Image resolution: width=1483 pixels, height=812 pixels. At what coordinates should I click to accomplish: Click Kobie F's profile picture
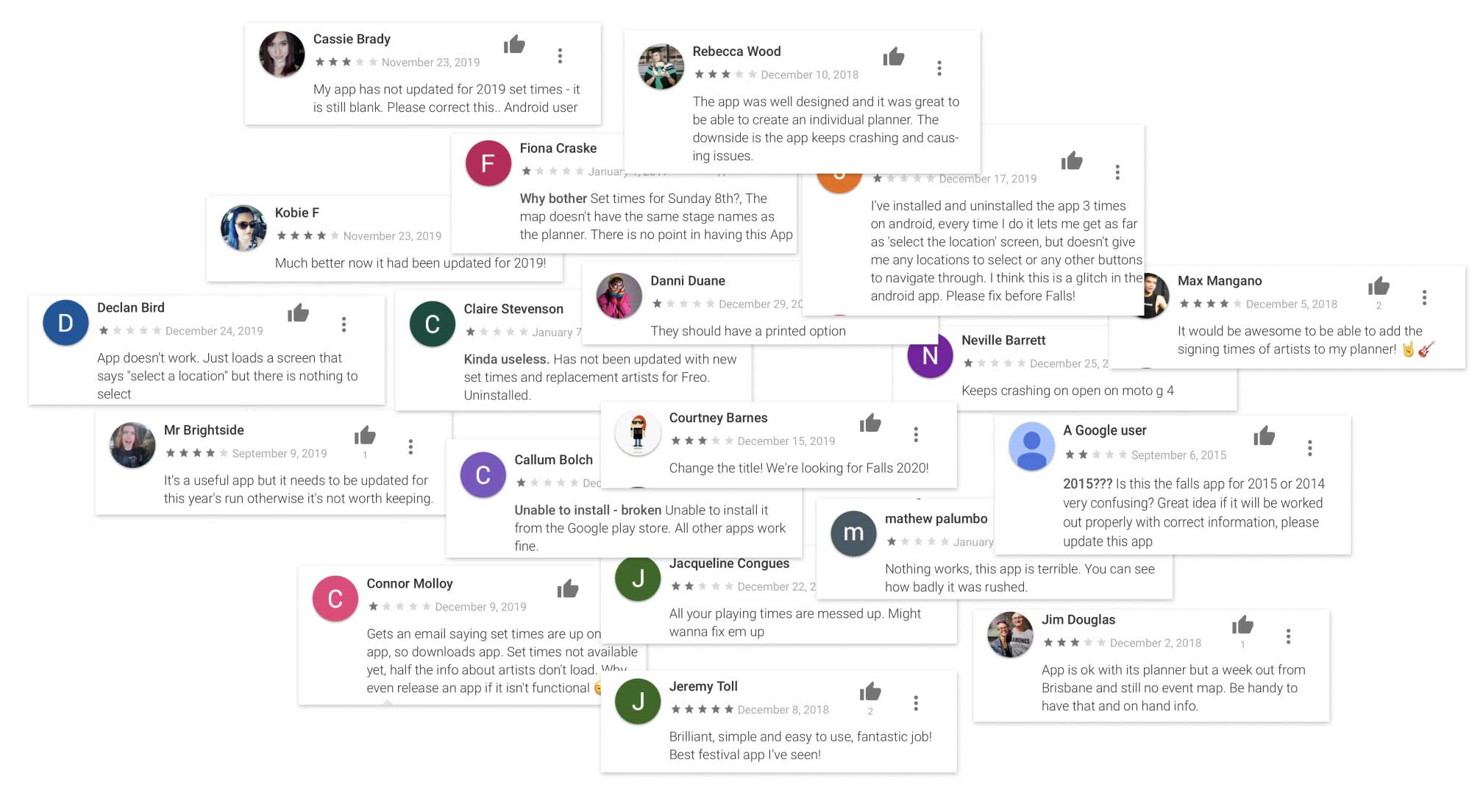[243, 228]
